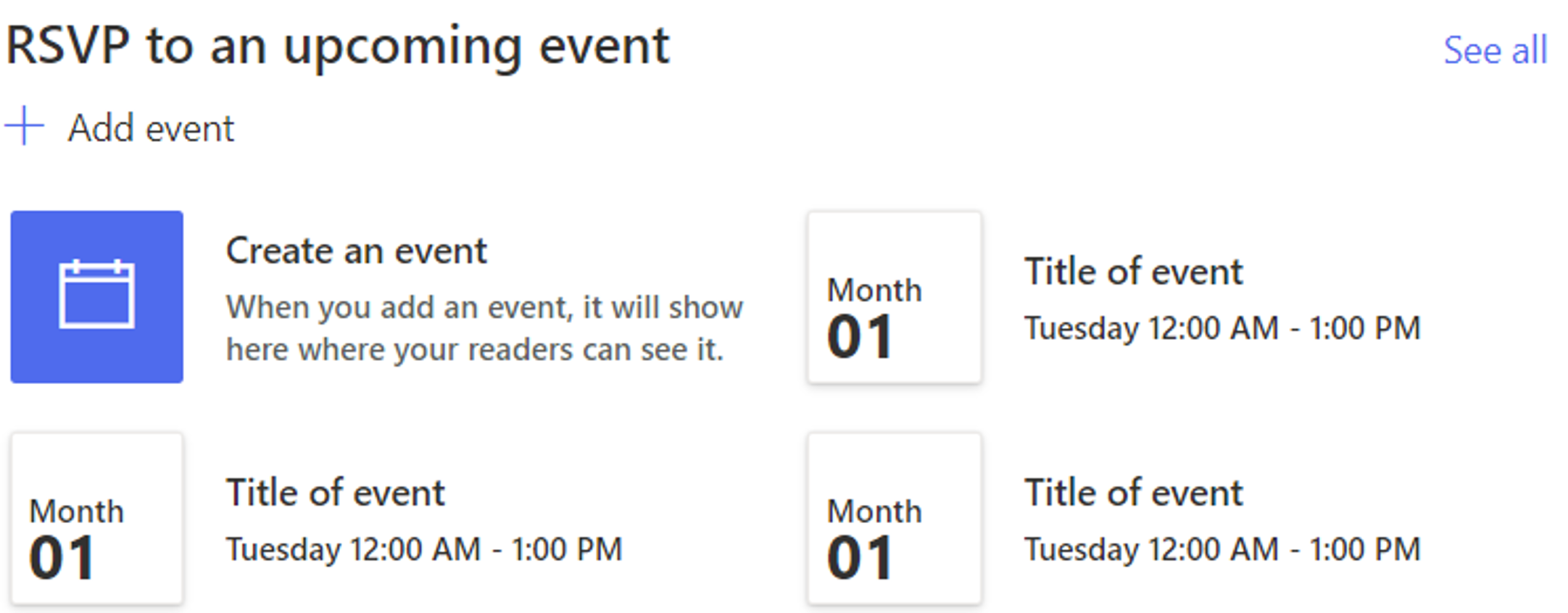Open the top-right Title of event link
The height and width of the screenshot is (613, 1568).
[1133, 272]
